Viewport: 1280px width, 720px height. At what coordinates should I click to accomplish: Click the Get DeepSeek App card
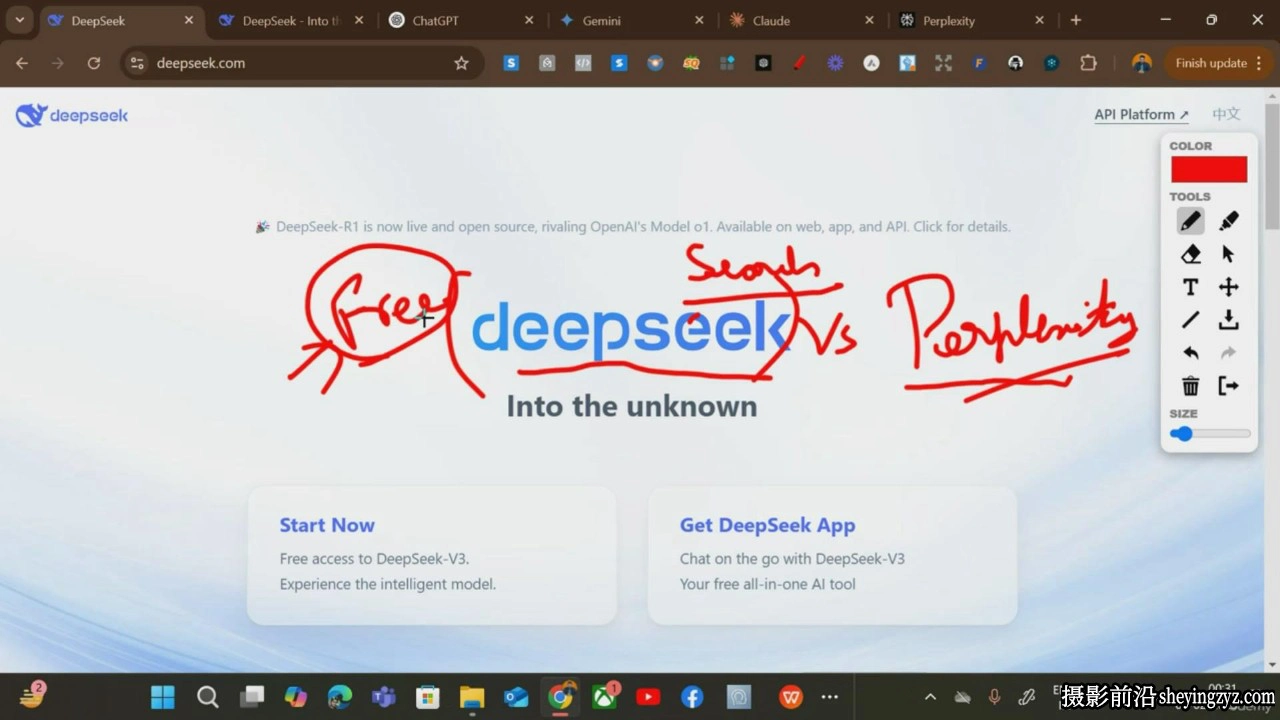point(832,555)
